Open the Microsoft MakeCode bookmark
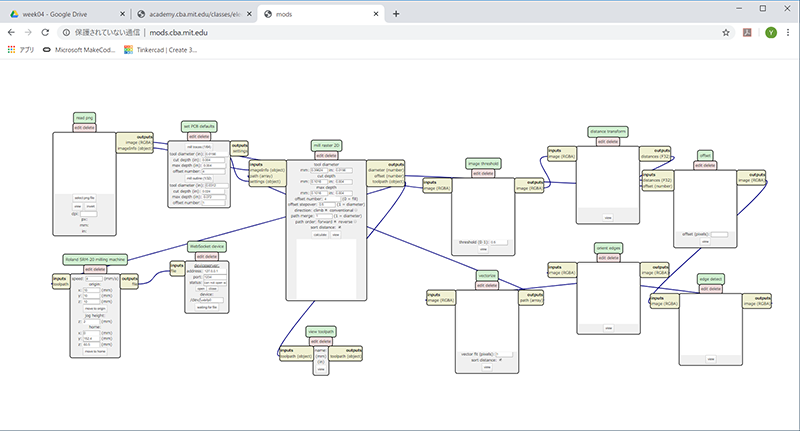This screenshot has width=800, height=431. pos(79,49)
